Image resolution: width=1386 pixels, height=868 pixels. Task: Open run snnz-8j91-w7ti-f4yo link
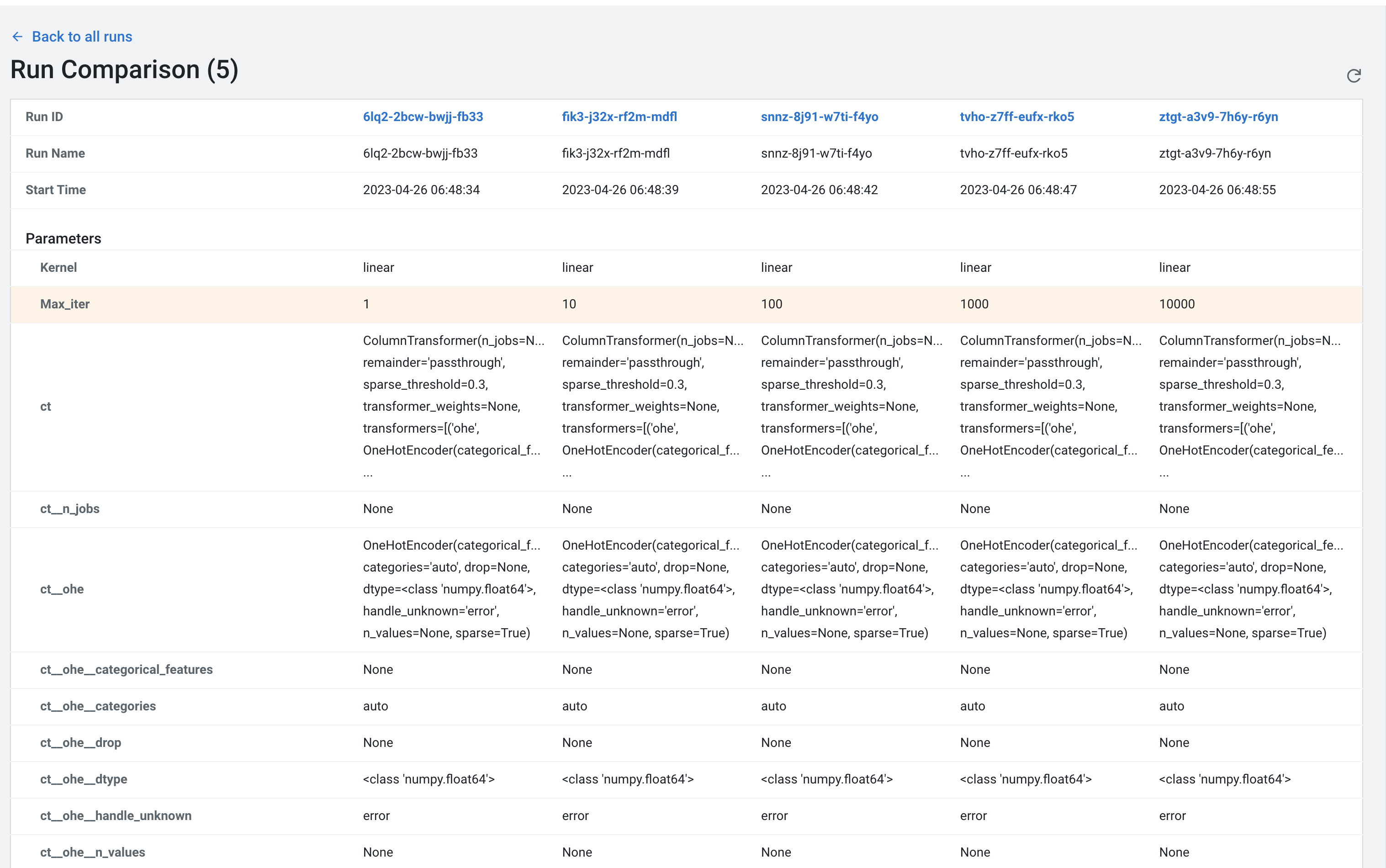819,116
